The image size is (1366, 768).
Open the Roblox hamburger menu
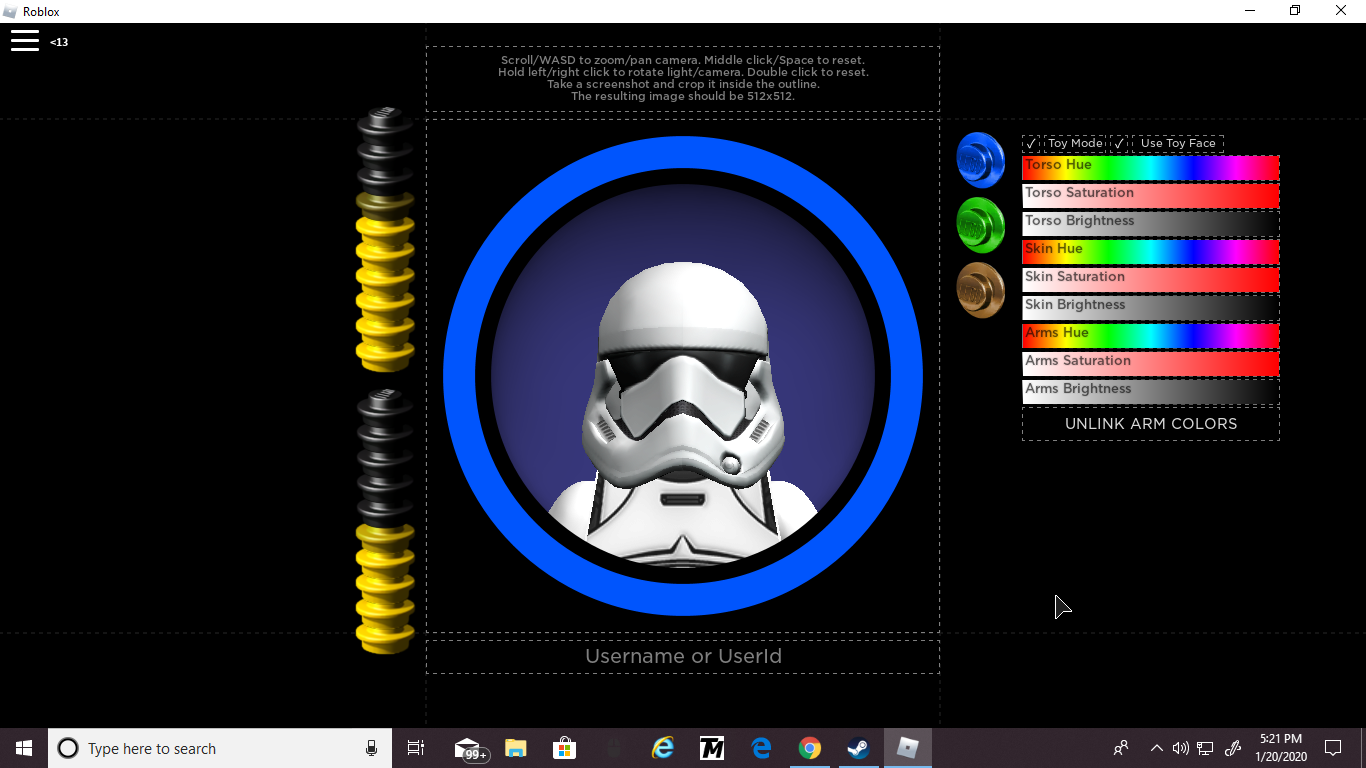25,40
